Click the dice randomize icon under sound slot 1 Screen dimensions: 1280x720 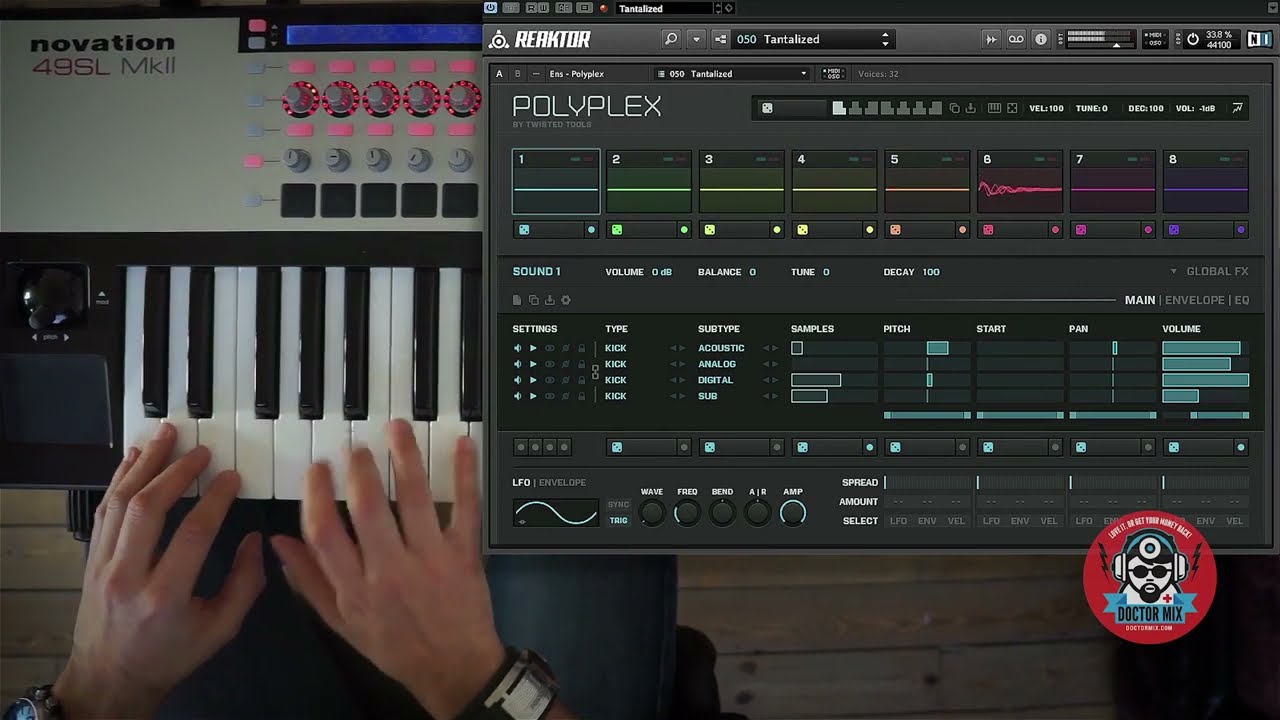coord(524,230)
